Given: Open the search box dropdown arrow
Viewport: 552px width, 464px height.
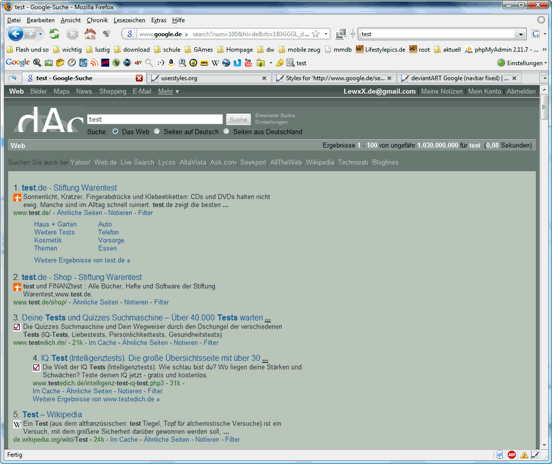Looking at the screenshot, I should (x=521, y=34).
